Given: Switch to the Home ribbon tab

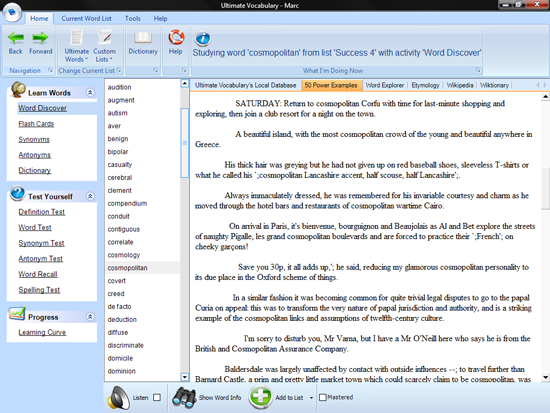Looking at the screenshot, I should [39, 19].
